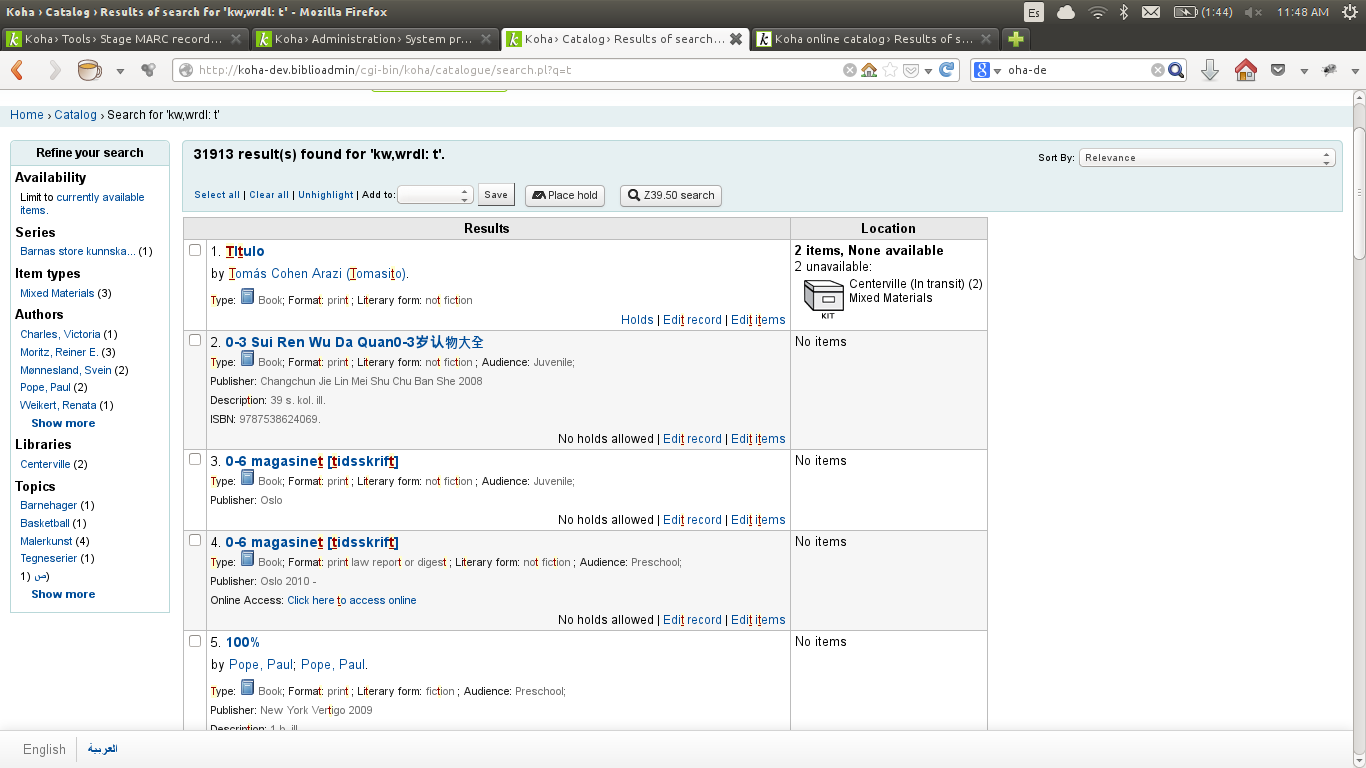Image resolution: width=1366 pixels, height=768 pixels.
Task: Click the Kit box icon for Mixed Materials
Action: (x=823, y=298)
